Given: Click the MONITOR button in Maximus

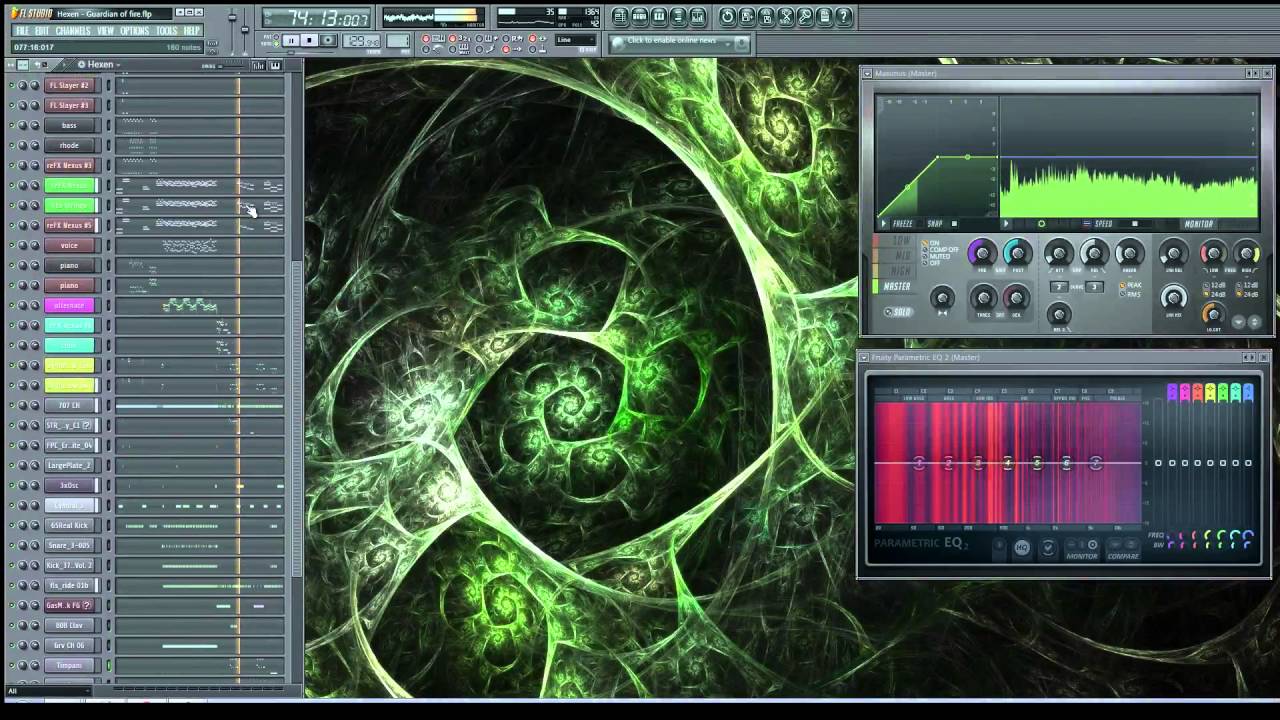Looking at the screenshot, I should pyautogui.click(x=1198, y=224).
